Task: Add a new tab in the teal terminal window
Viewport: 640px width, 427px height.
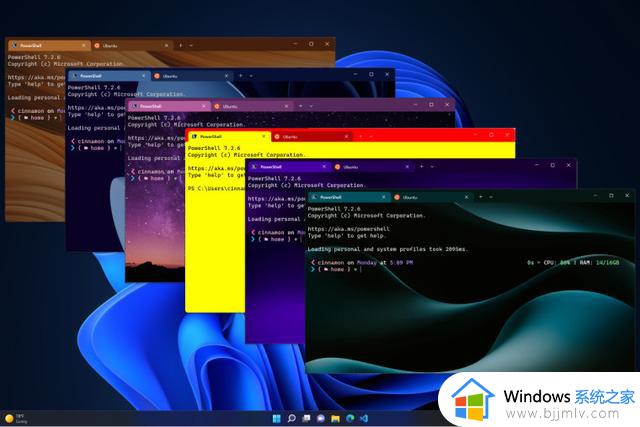Action: coord(481,197)
